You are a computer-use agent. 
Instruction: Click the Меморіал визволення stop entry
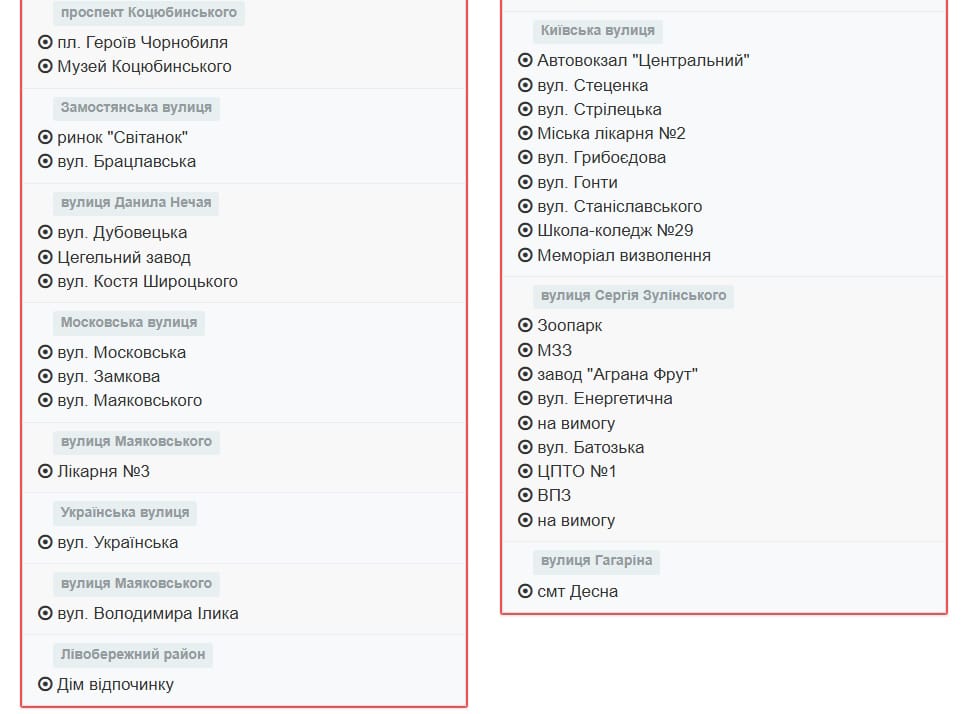(623, 255)
